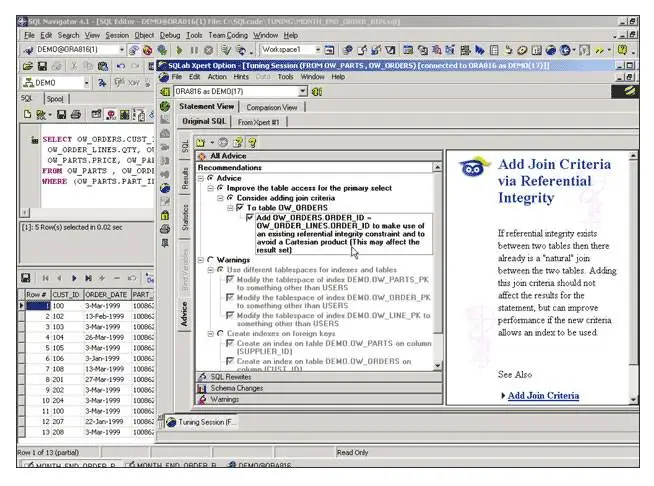The width and height of the screenshot is (654, 486).
Task: Switch to the Comparison View tab
Action: [272, 107]
